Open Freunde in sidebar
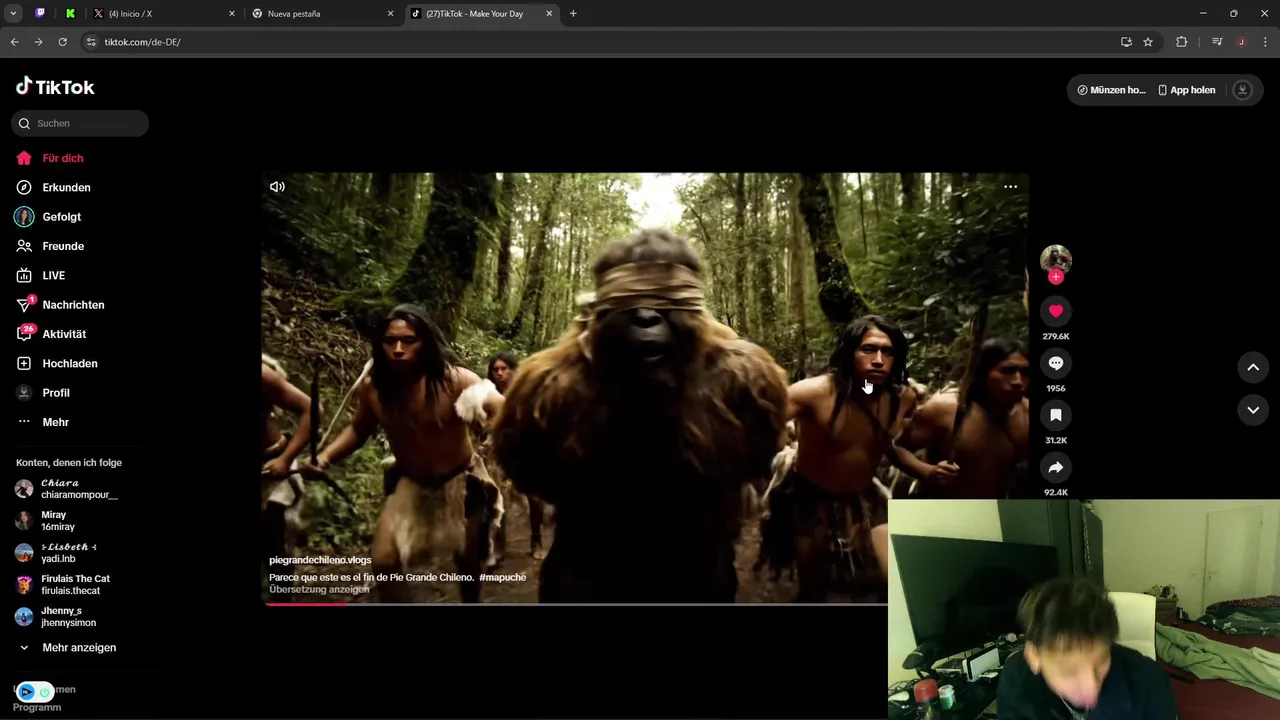The image size is (1280, 720). coord(63,246)
